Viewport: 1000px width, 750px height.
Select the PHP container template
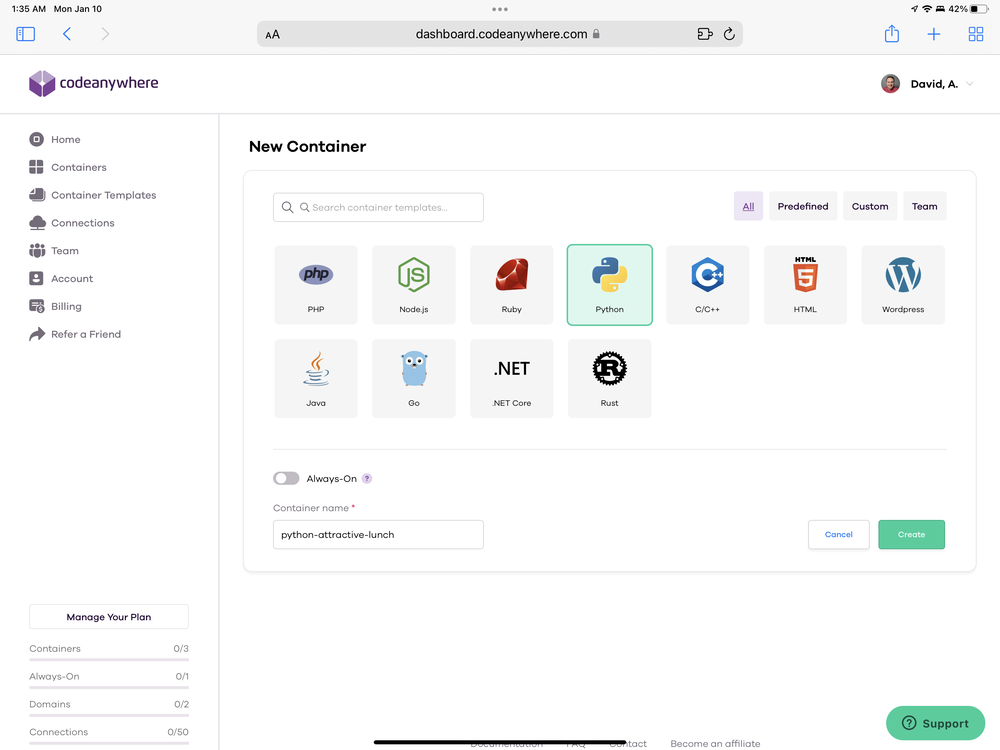tap(316, 284)
